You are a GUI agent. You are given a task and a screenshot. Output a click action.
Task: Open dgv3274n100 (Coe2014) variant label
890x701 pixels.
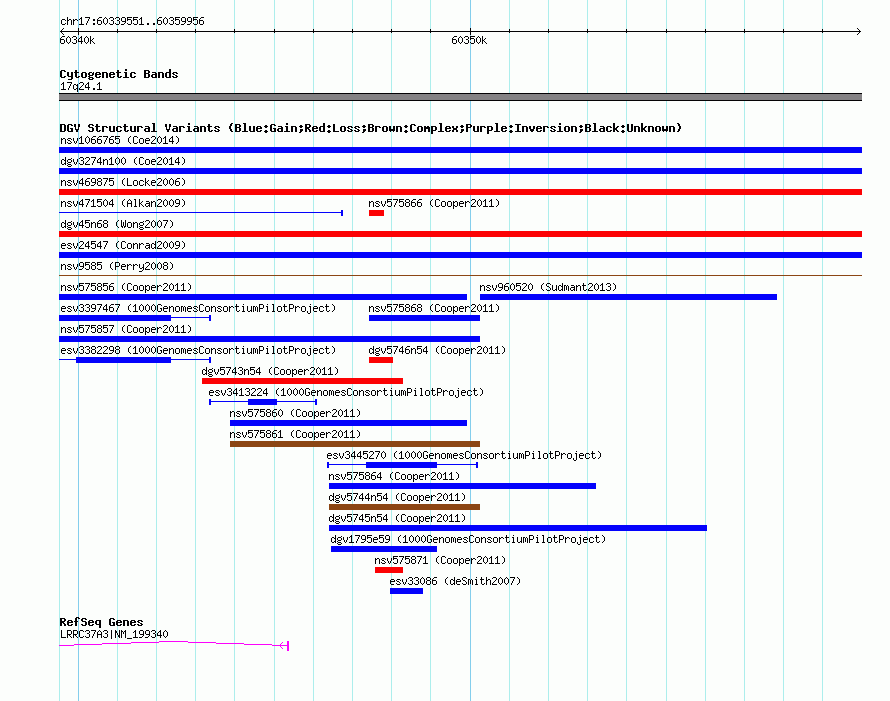pos(123,161)
